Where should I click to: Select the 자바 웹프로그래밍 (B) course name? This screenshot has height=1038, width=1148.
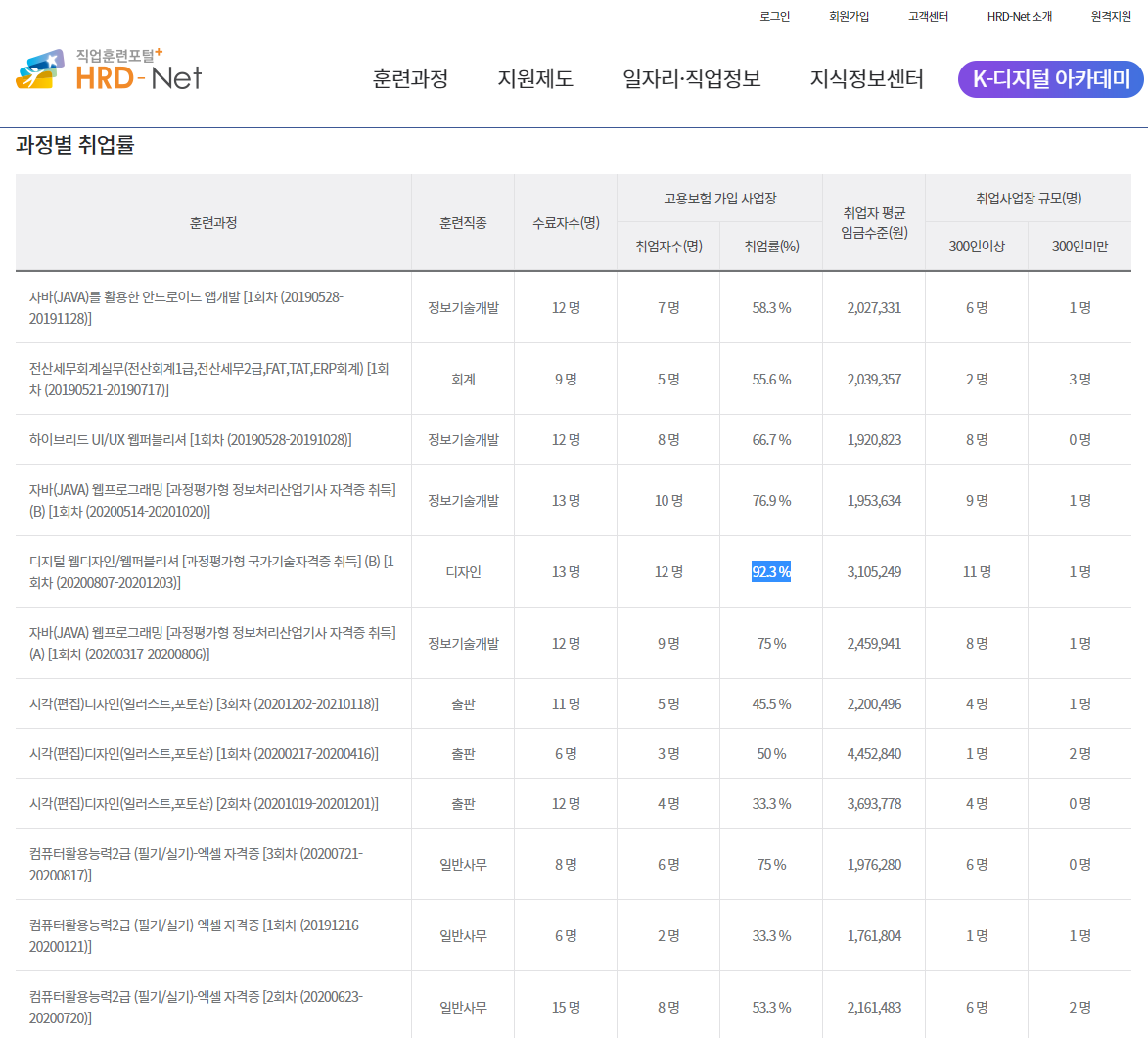[x=212, y=501]
